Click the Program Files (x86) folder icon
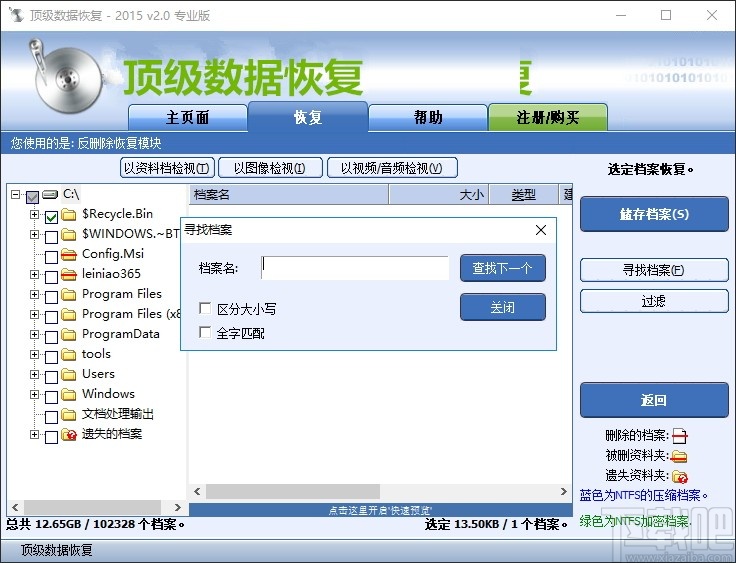736x563 pixels. [69, 315]
